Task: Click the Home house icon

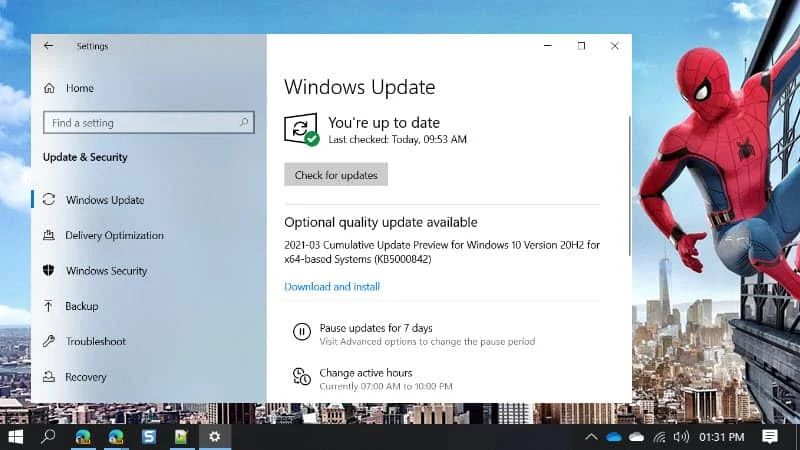Action: coord(49,88)
